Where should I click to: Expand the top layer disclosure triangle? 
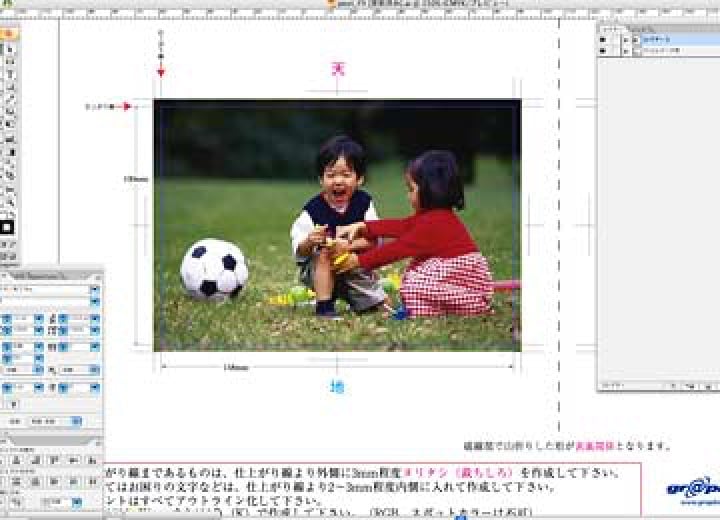click(x=626, y=39)
